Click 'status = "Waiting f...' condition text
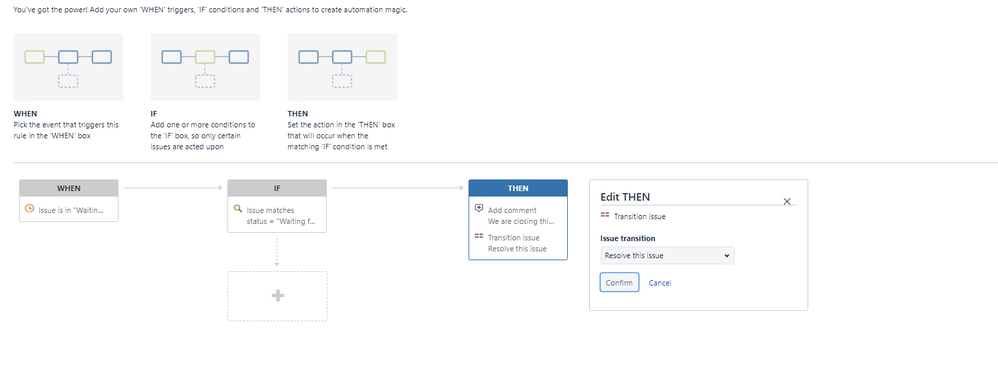The height and width of the screenshot is (365, 998). 281,221
